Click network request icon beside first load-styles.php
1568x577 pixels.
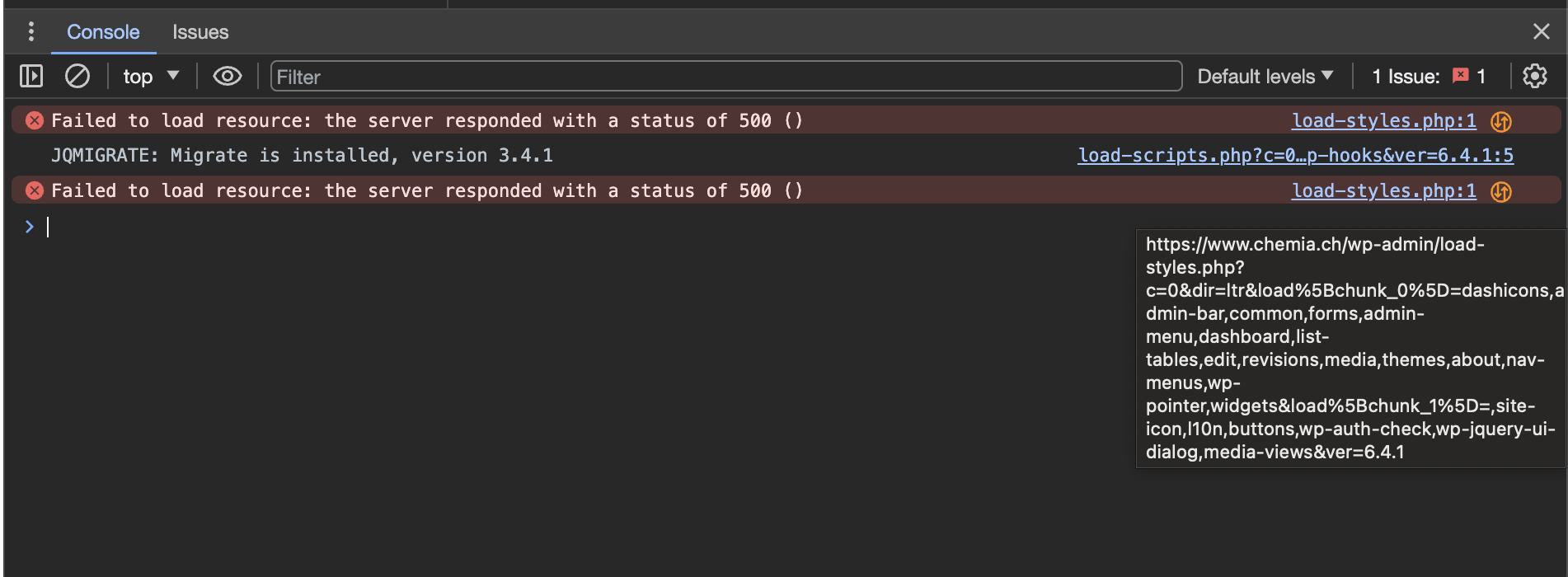(x=1501, y=122)
